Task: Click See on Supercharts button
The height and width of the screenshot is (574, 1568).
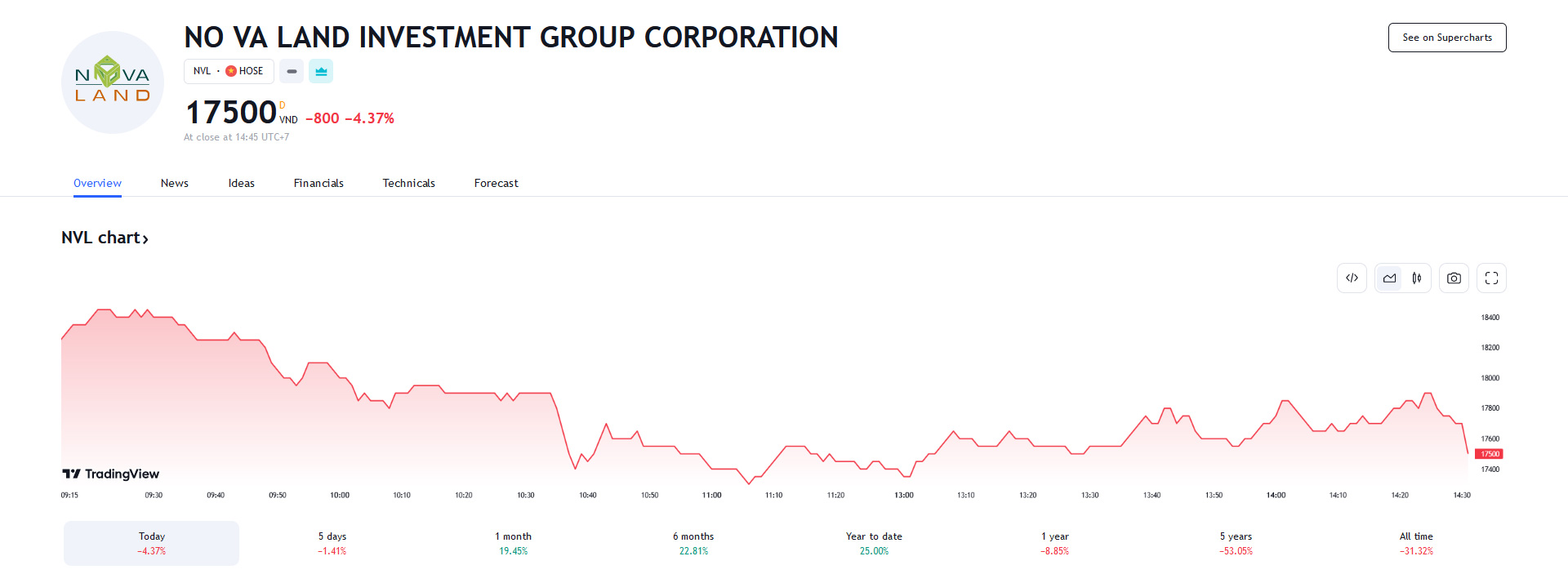Action: point(1446,38)
